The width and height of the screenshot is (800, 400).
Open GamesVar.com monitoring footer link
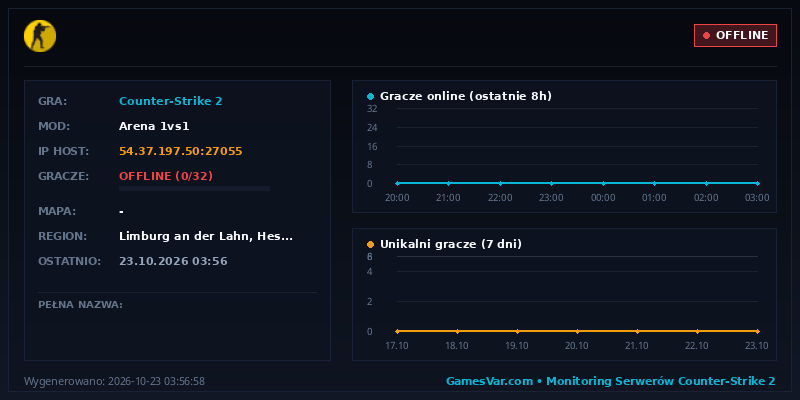point(611,381)
